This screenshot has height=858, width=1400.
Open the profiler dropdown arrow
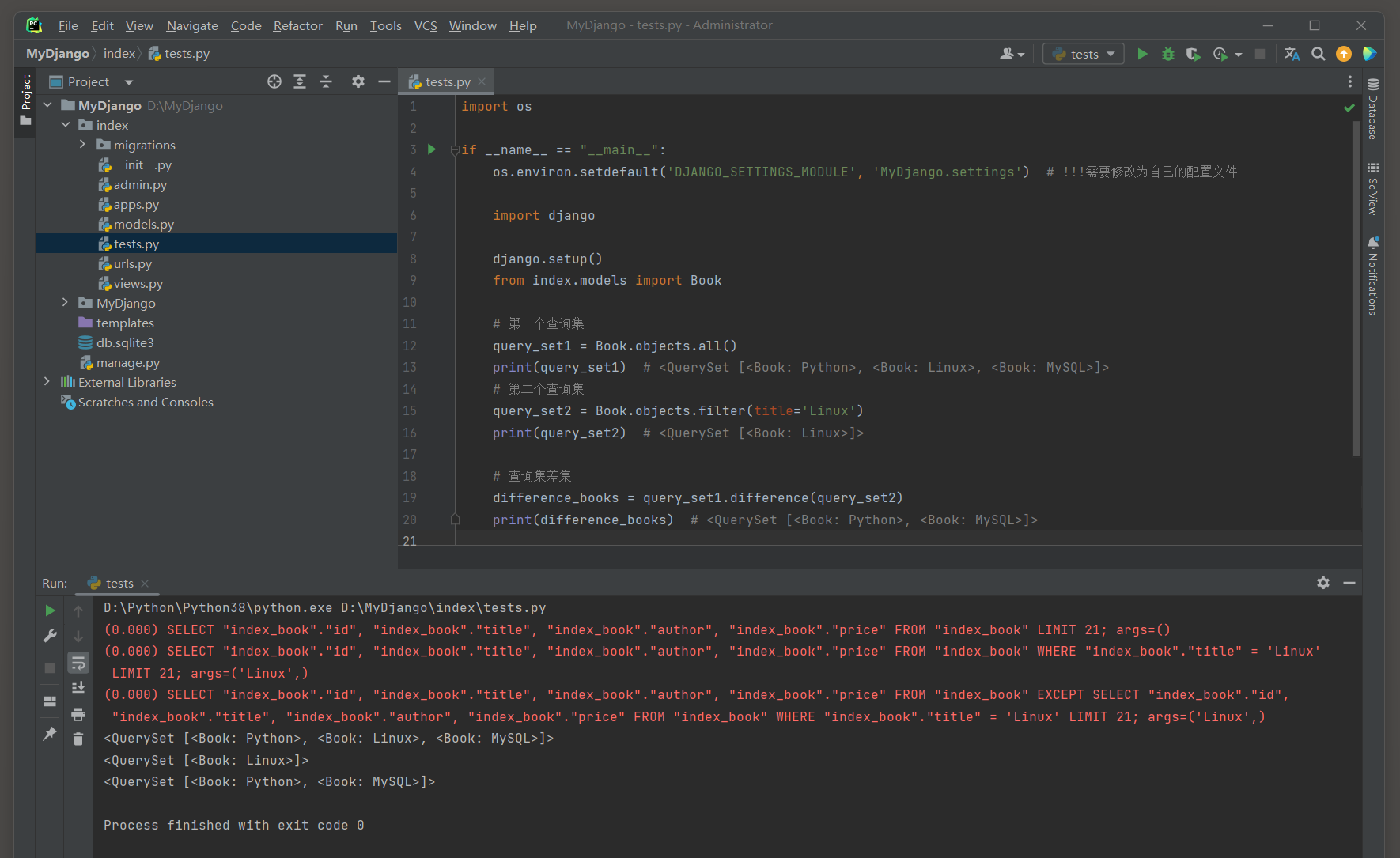1239,55
